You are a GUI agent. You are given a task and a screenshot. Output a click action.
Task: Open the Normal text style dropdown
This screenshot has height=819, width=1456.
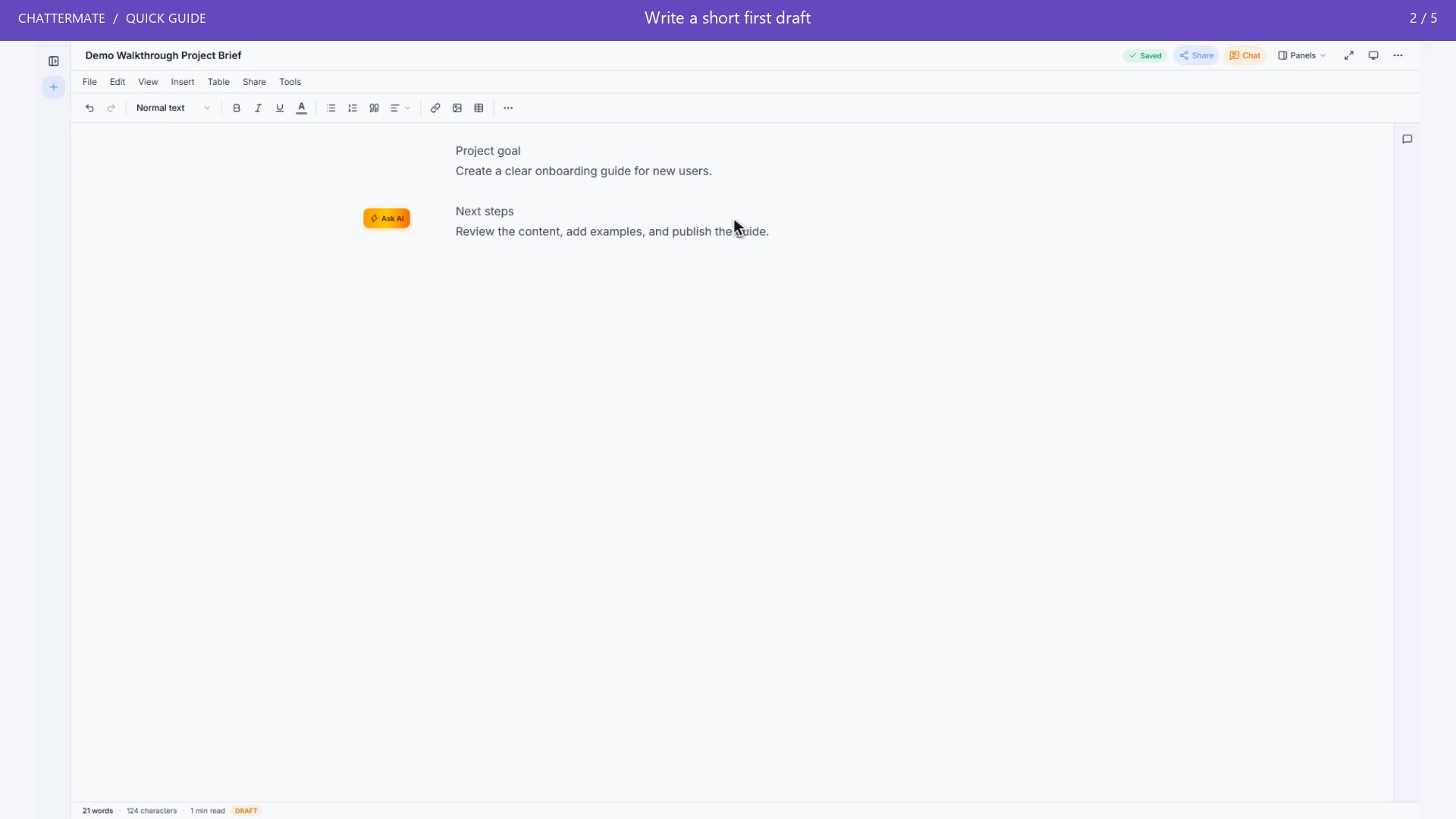173,108
